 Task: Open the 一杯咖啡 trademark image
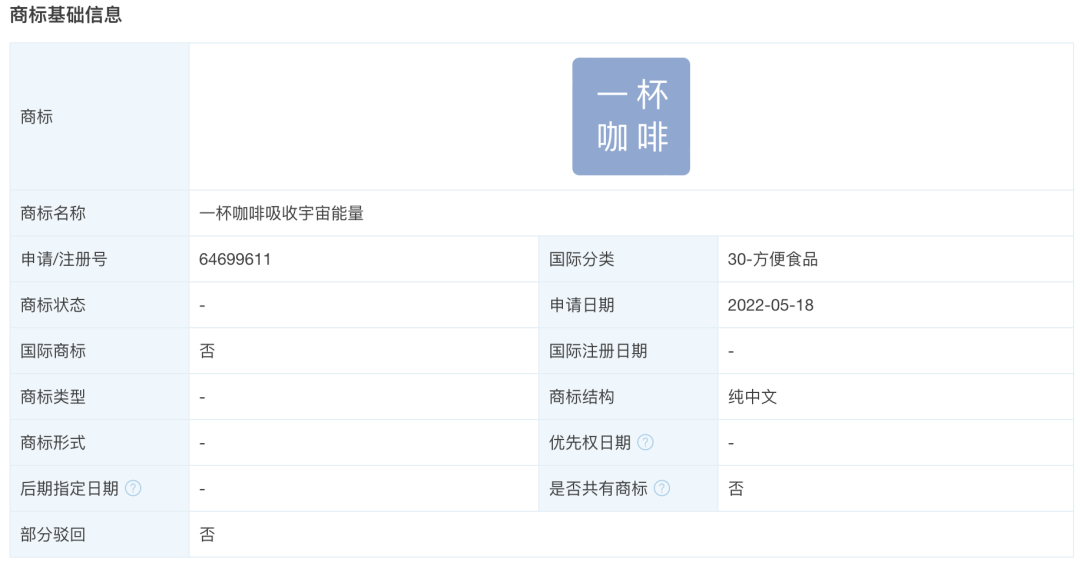point(631,117)
